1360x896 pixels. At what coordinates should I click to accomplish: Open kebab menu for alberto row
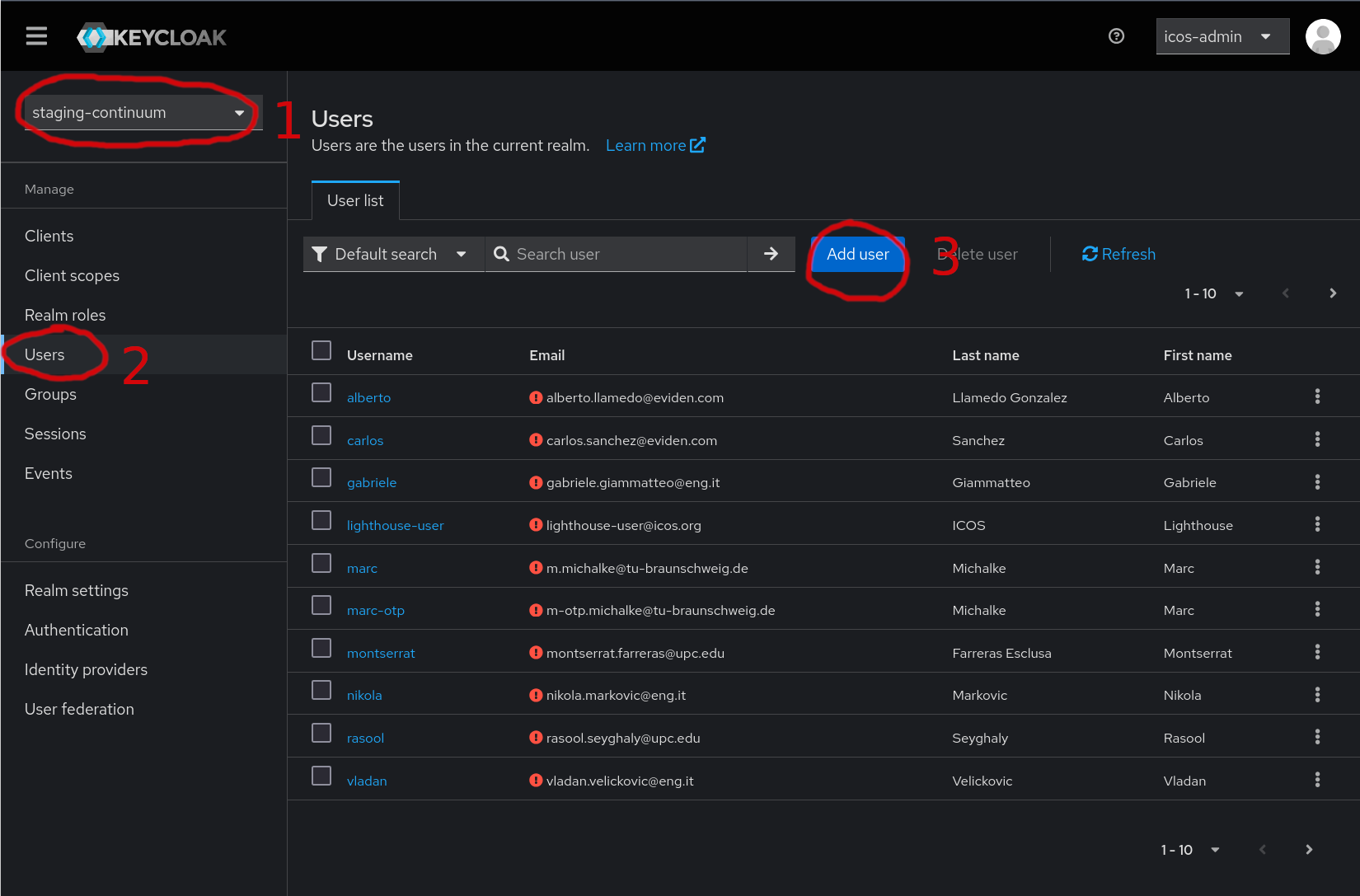click(x=1317, y=396)
